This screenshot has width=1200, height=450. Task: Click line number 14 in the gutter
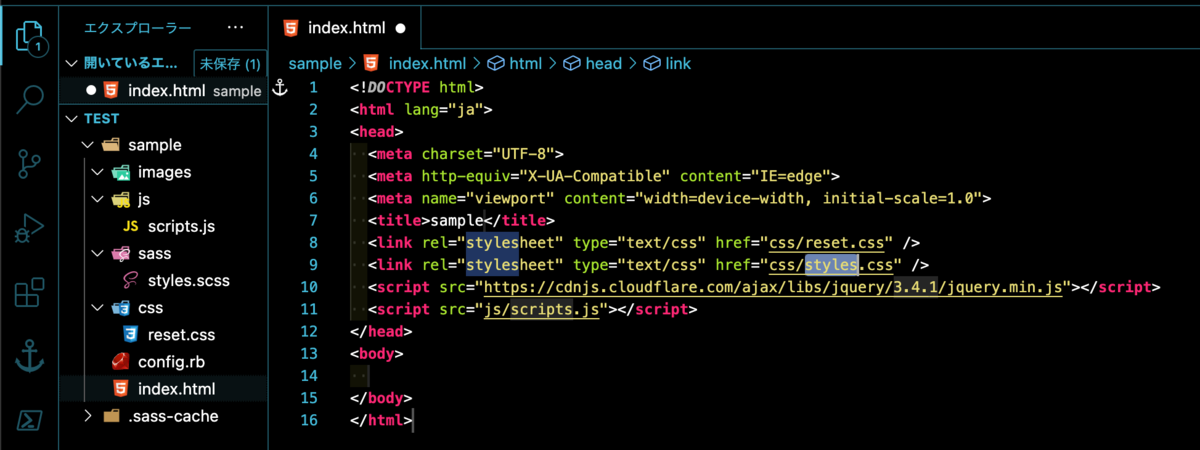click(x=308, y=376)
